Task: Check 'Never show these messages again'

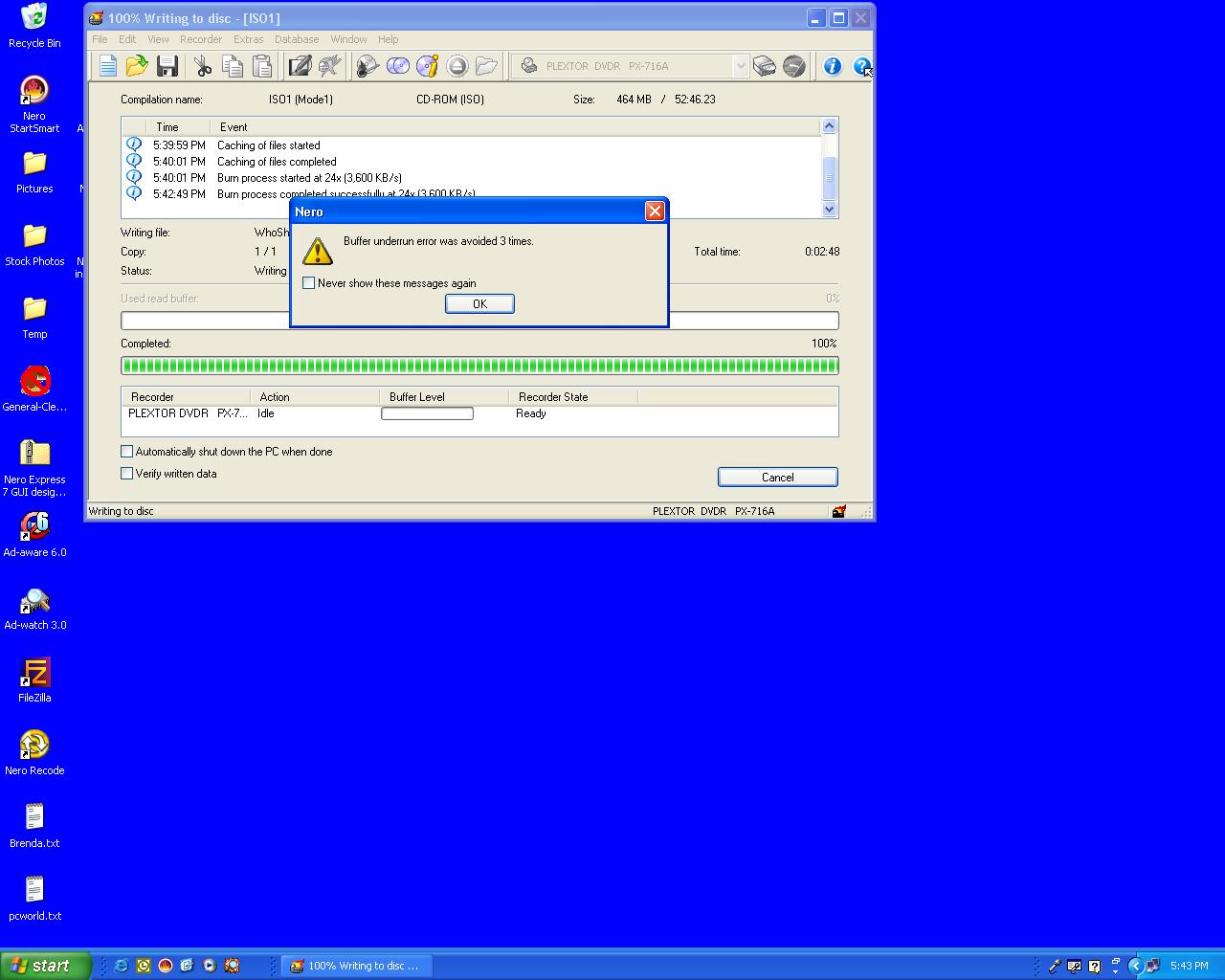Action: [308, 283]
